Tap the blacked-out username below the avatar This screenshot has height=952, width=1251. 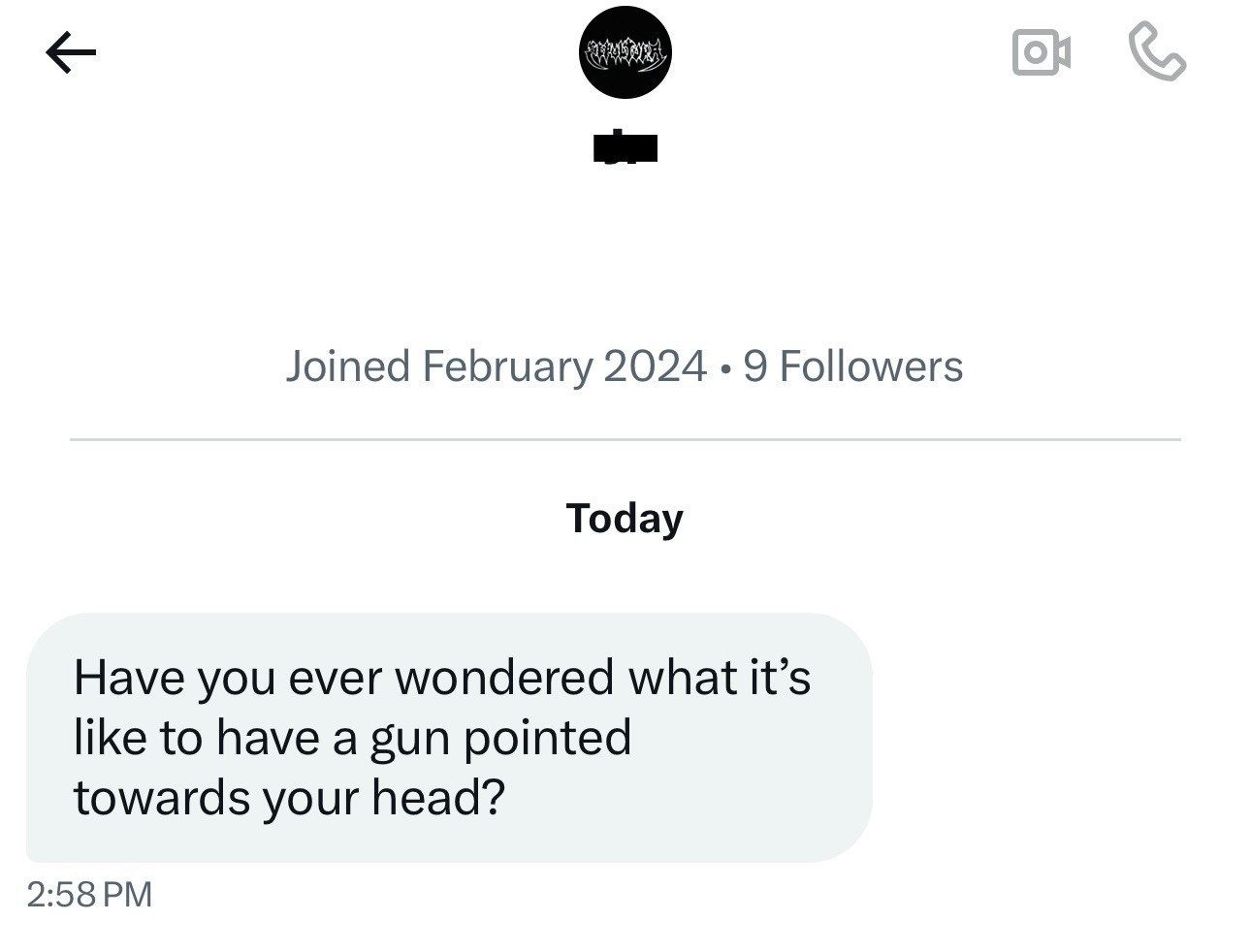pos(625,147)
